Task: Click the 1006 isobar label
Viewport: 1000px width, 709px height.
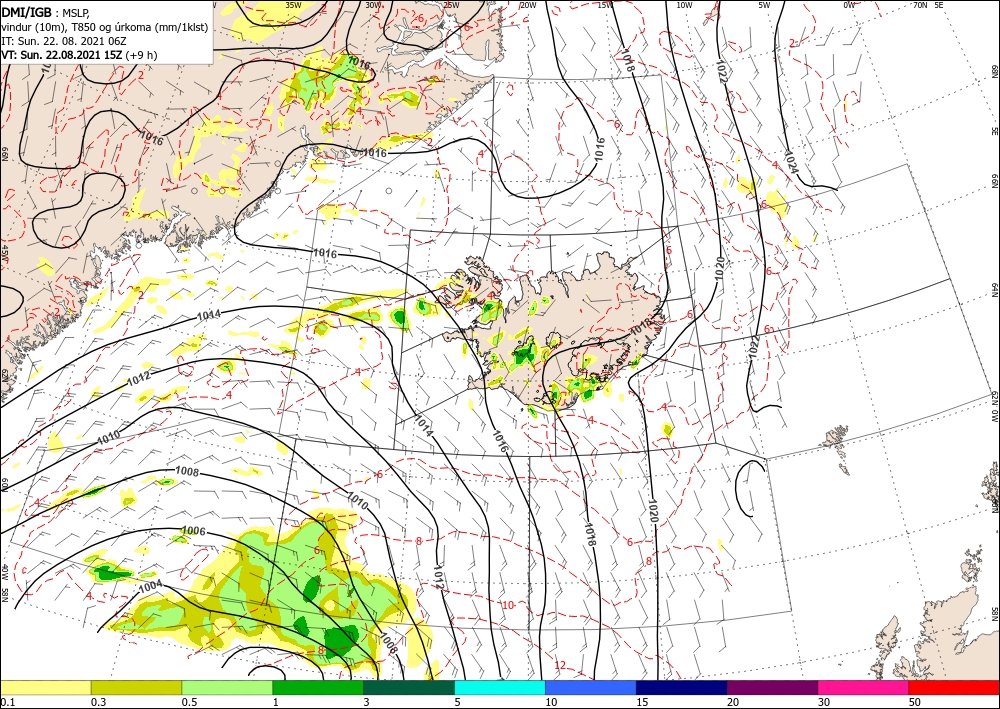Action: pos(194,531)
